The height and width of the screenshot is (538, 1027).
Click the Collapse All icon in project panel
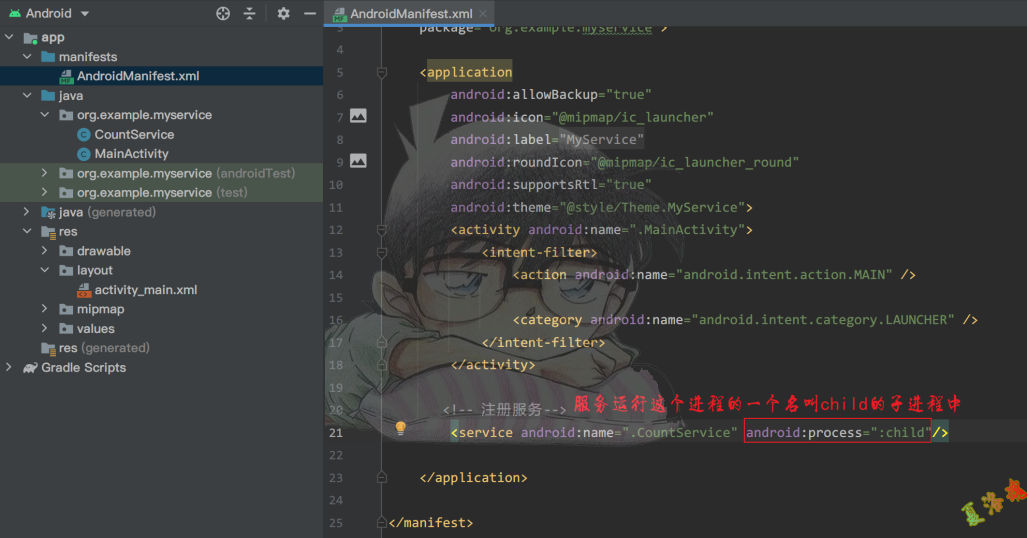(x=250, y=13)
